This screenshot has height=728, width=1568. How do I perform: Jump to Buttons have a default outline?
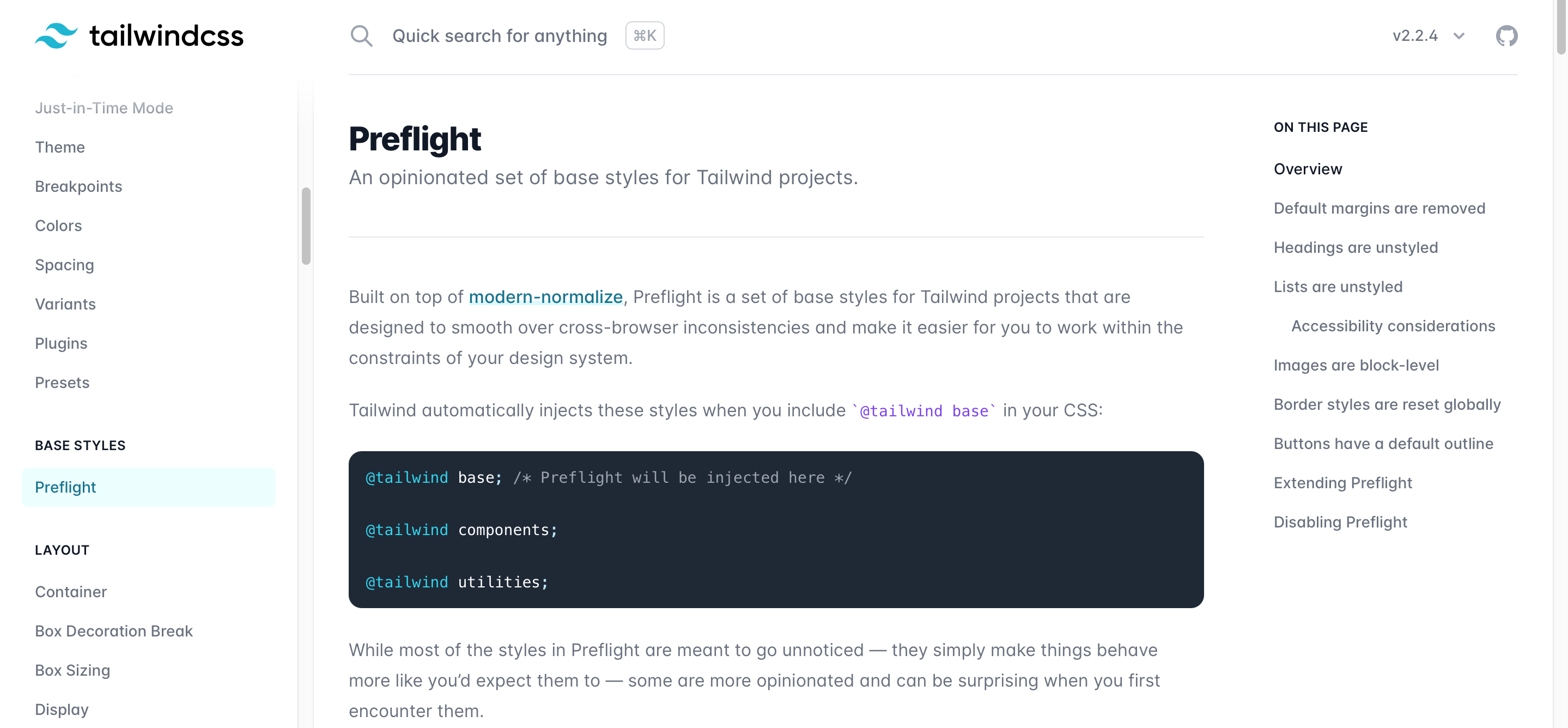pyautogui.click(x=1383, y=444)
